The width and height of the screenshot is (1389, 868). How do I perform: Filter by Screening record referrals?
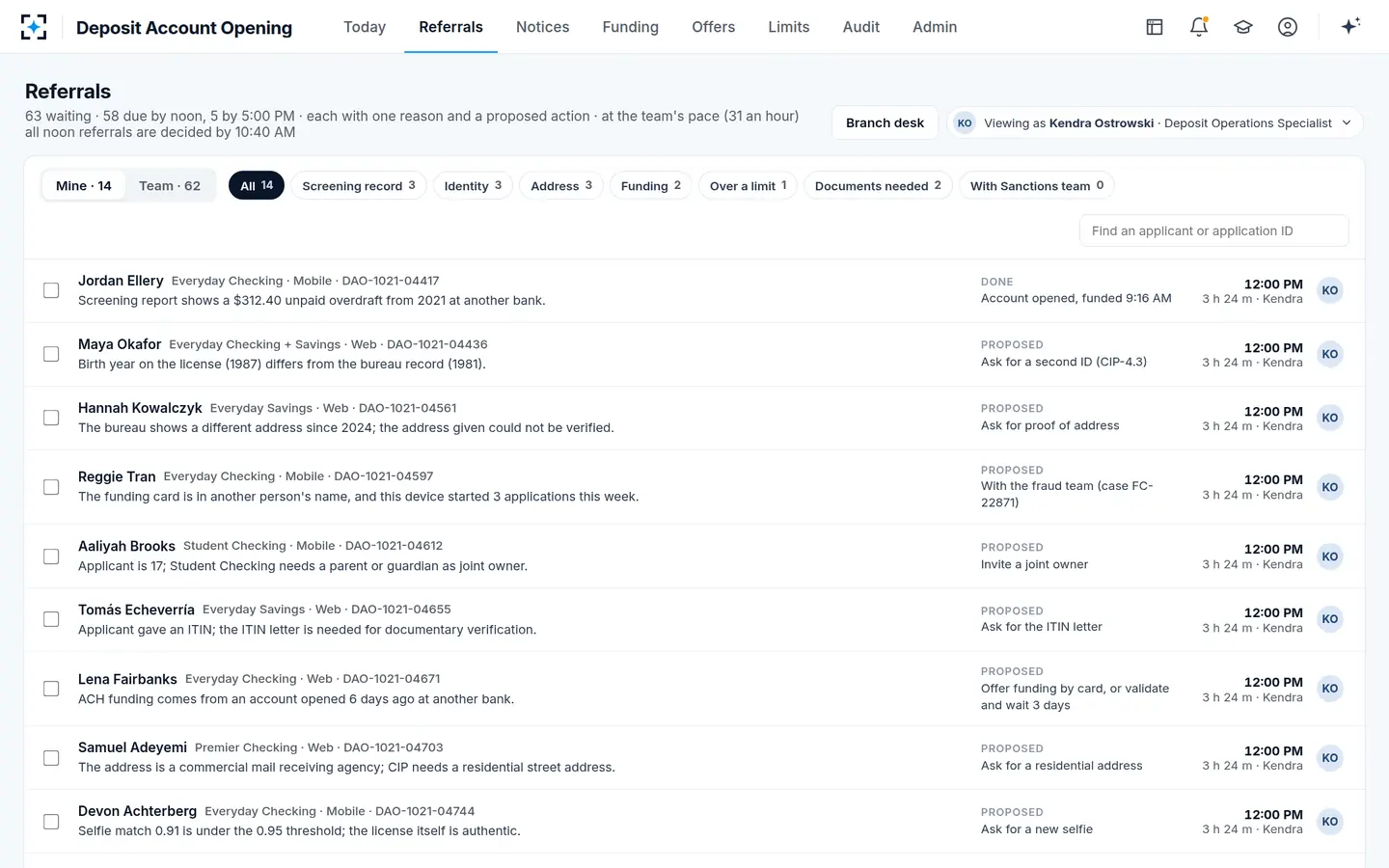coord(359,186)
